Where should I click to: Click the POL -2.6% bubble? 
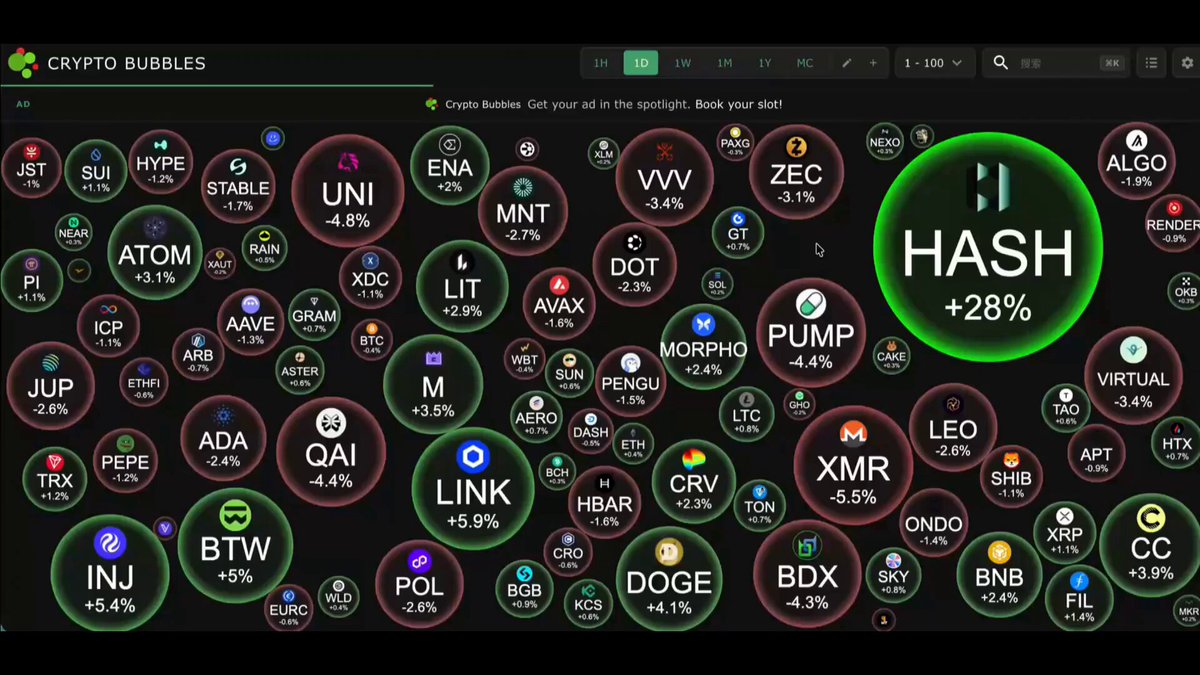[x=419, y=583]
